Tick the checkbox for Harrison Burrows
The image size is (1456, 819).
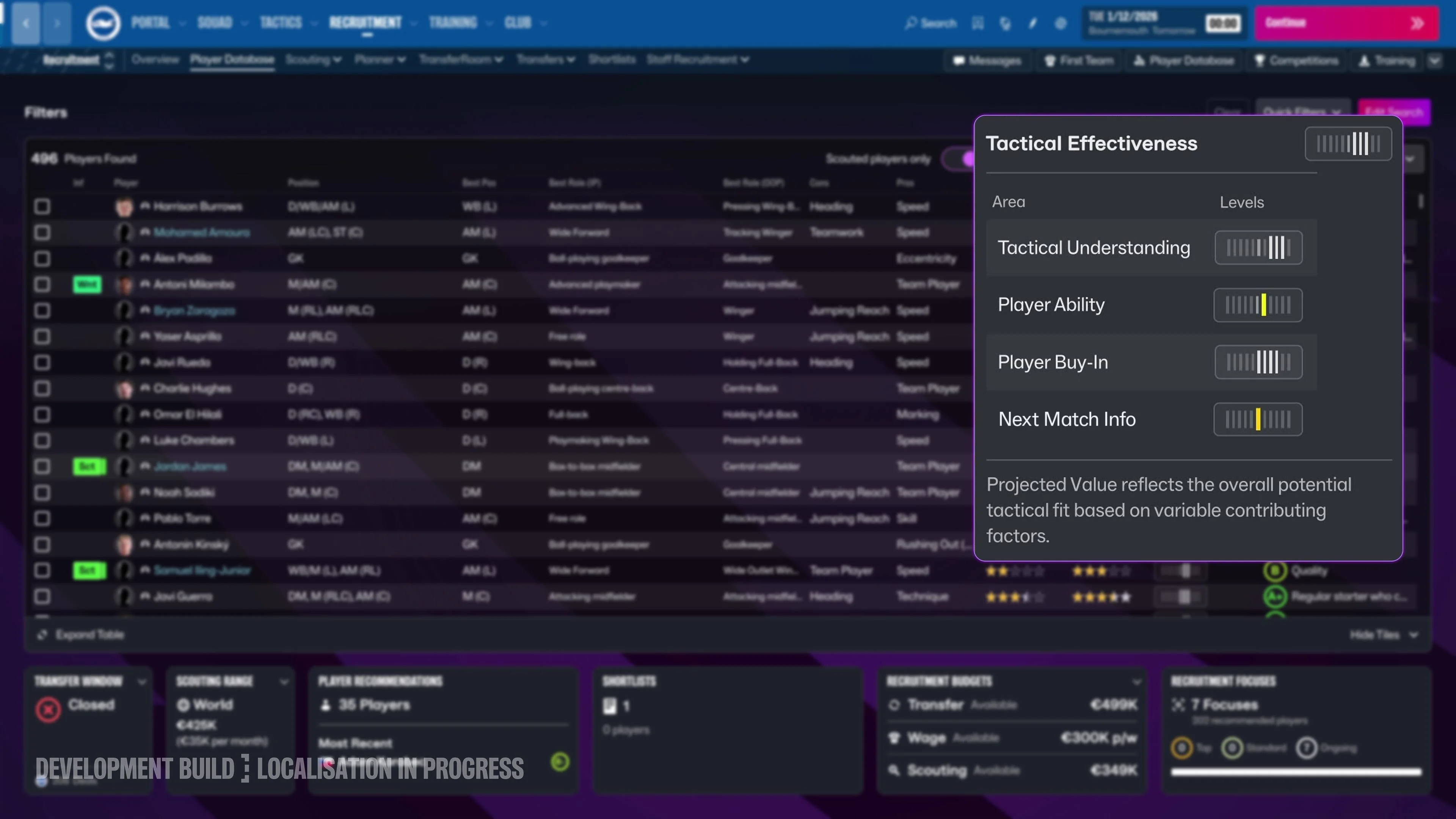(x=42, y=206)
